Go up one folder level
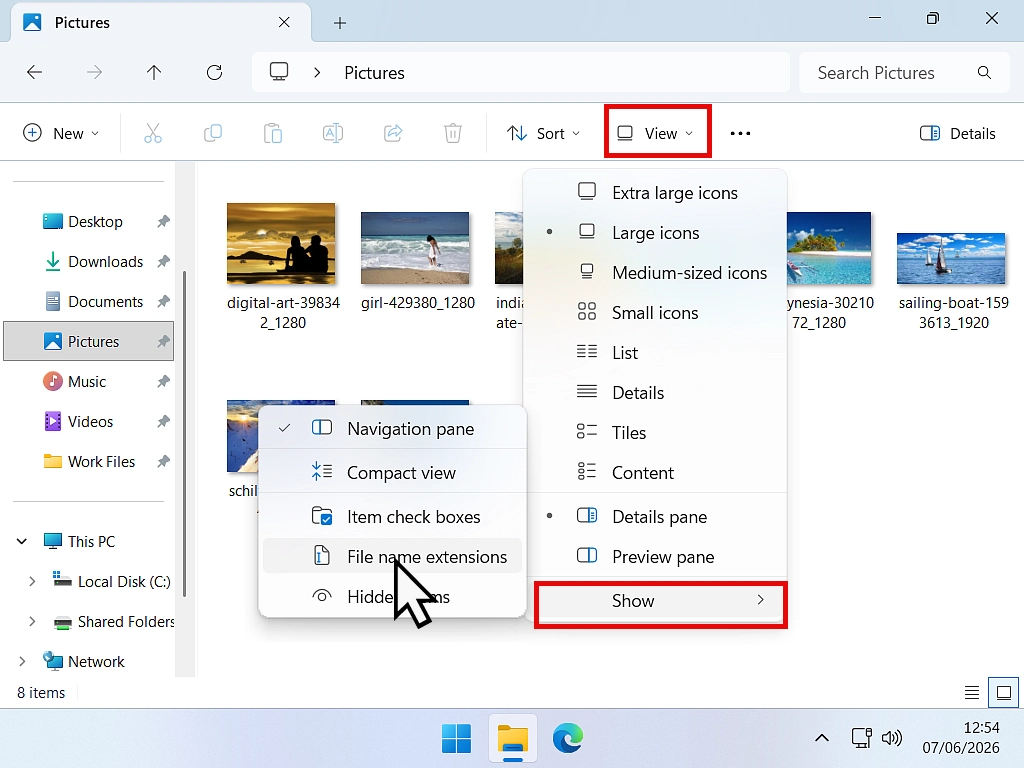Viewport: 1024px width, 768px height. coord(154,72)
